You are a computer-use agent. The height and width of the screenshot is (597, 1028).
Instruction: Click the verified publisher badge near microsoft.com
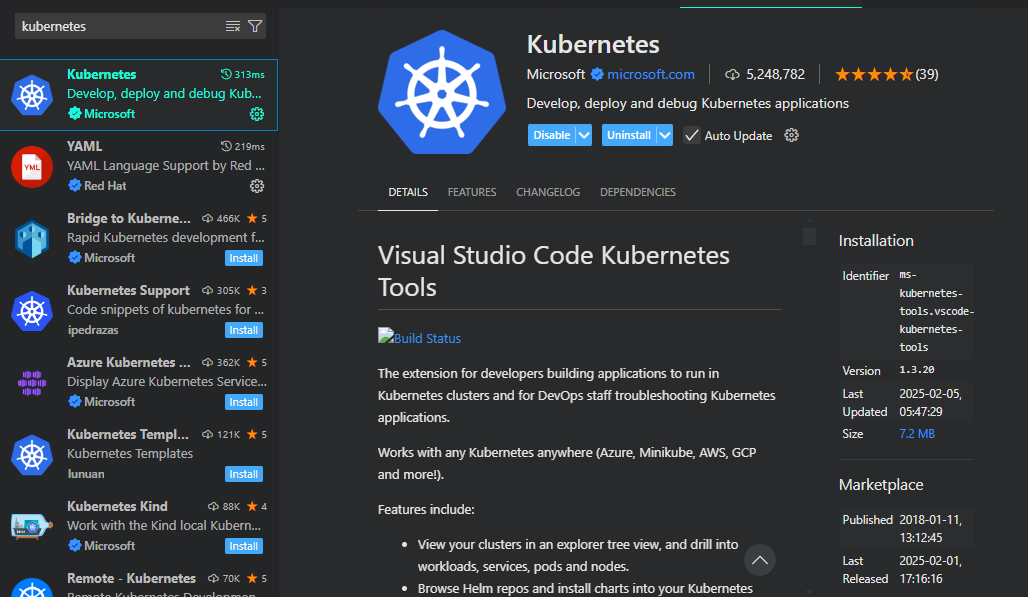[x=597, y=74]
